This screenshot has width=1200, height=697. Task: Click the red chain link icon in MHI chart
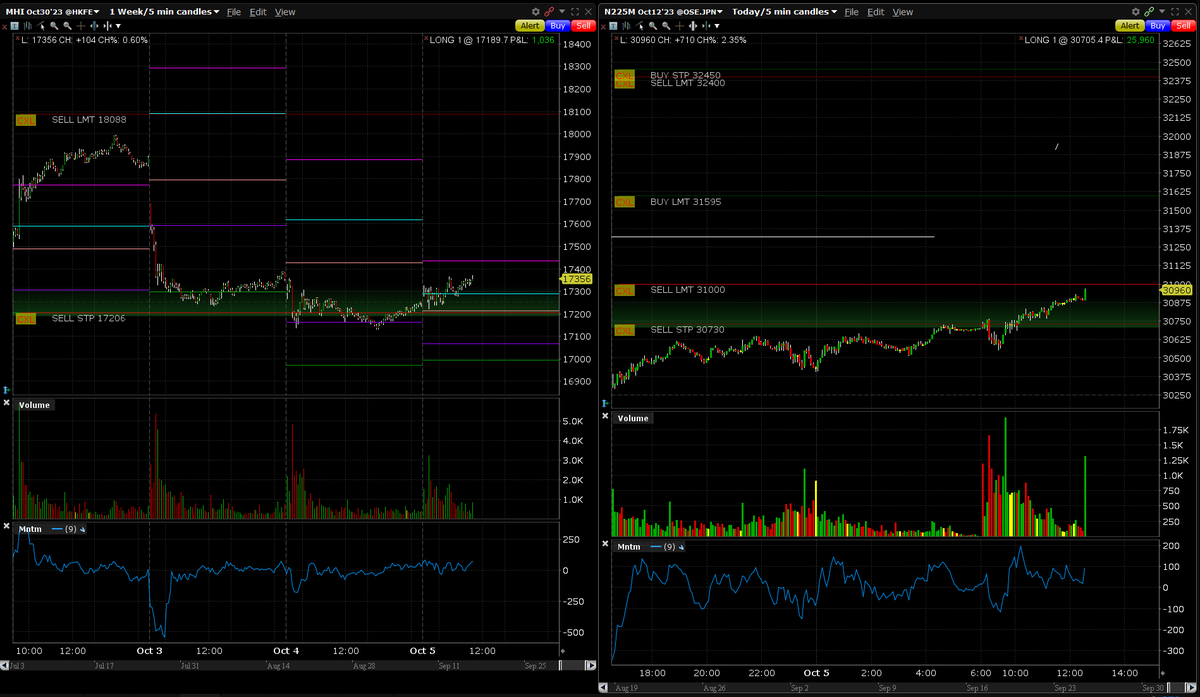tap(549, 11)
